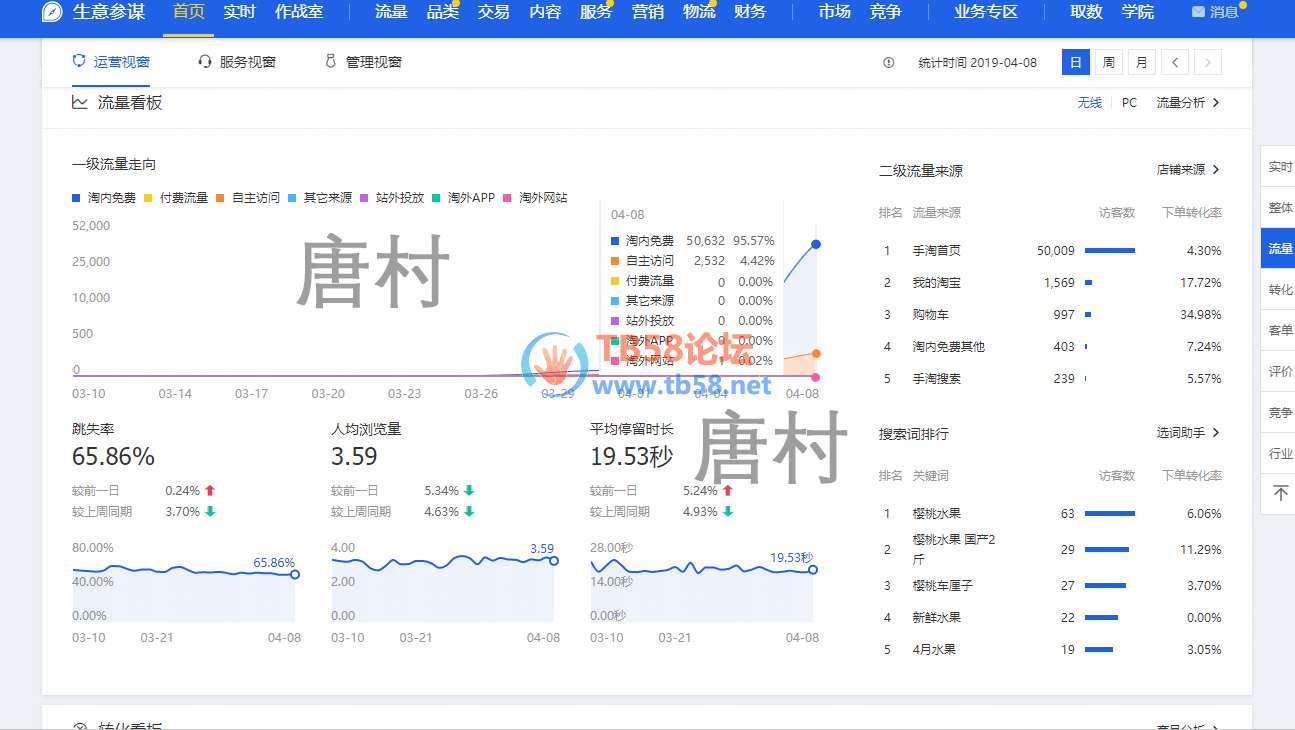This screenshot has width=1295, height=730.
Task: Click the info icon beside 统计时间
Action: [889, 63]
